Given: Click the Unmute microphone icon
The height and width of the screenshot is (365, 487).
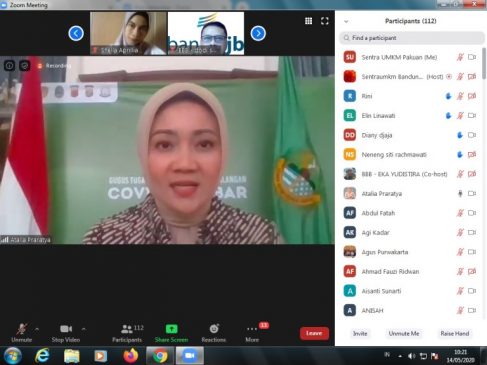Looking at the screenshot, I should point(22,329).
